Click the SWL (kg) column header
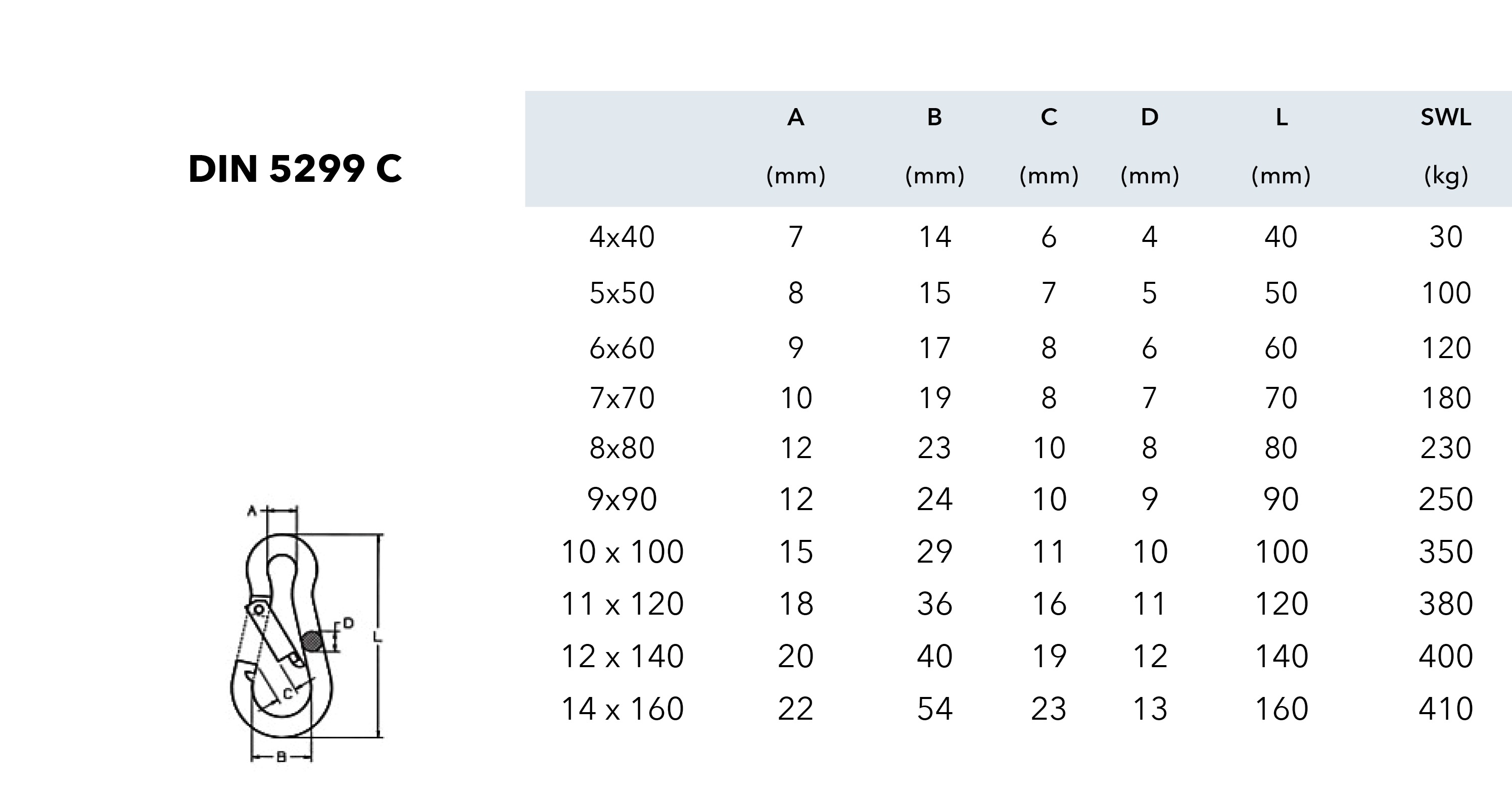The width and height of the screenshot is (1512, 800). (1446, 146)
